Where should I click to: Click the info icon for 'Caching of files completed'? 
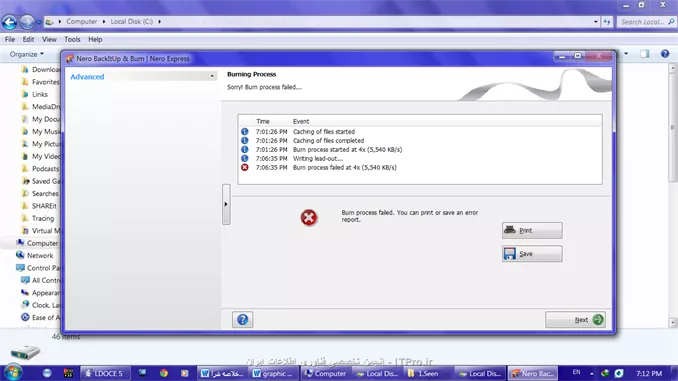click(x=245, y=141)
